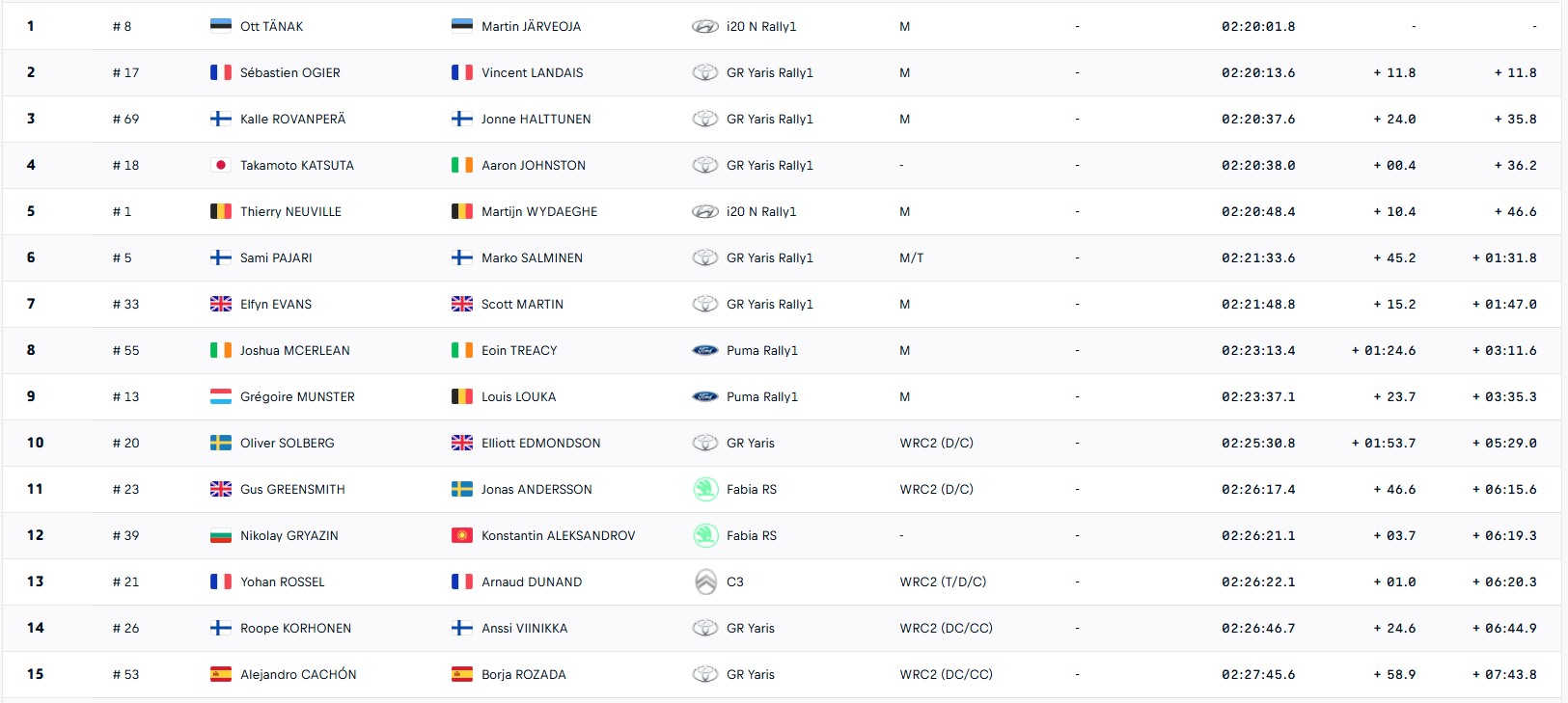Open driver Sébastien OGIER's entry
This screenshot has height=703, width=1568.
click(x=289, y=72)
